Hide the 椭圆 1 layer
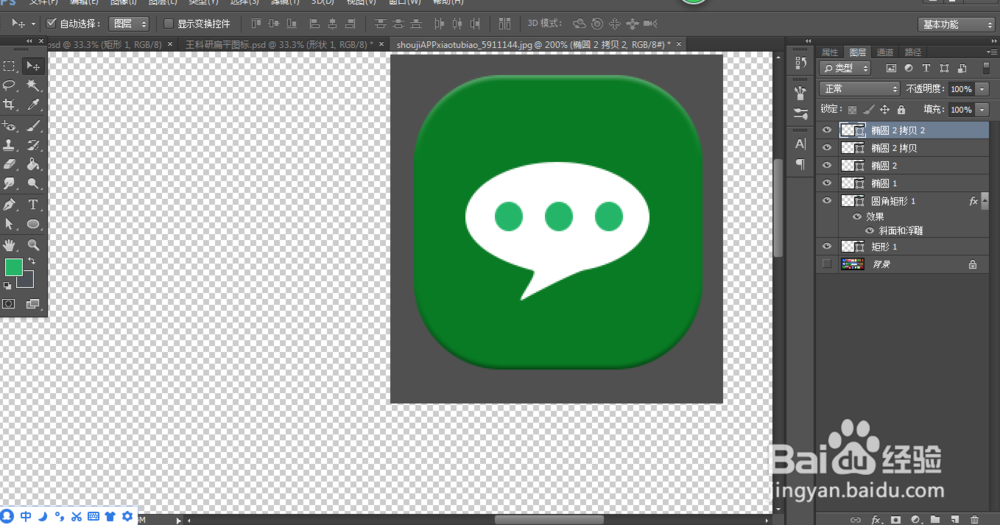Screen dimensions: 1000x525 (x=827, y=183)
